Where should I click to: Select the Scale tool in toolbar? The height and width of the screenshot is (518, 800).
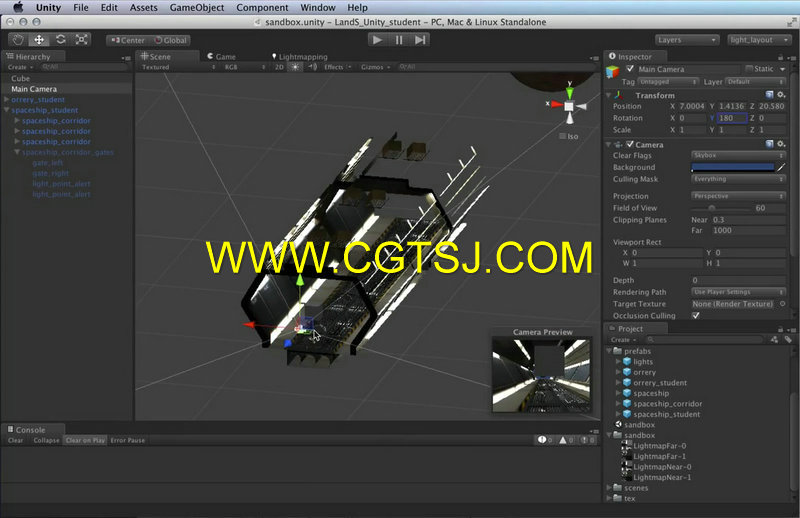tap(82, 40)
